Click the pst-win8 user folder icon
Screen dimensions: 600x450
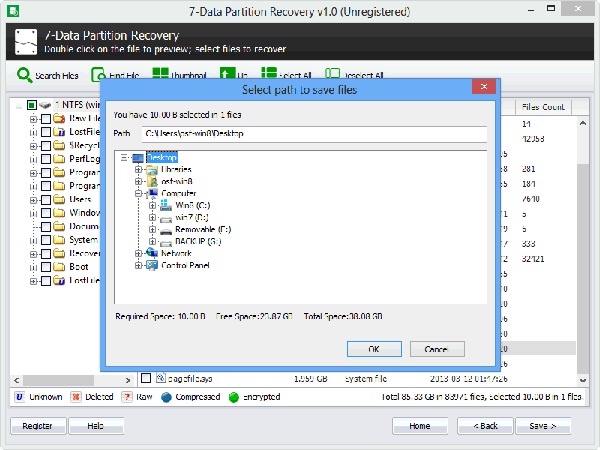152,181
